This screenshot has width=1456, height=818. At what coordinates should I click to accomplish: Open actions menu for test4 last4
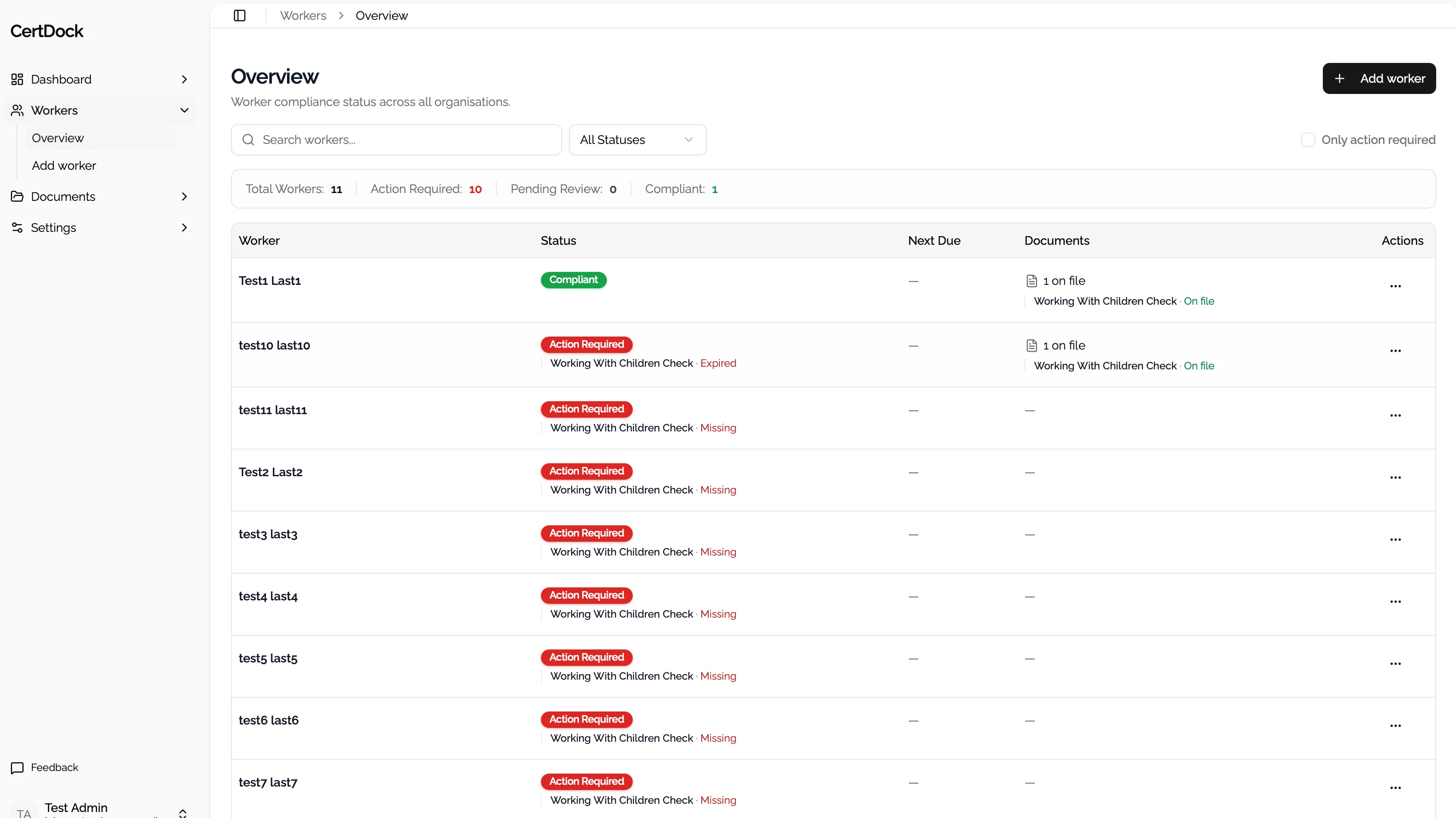(x=1396, y=602)
